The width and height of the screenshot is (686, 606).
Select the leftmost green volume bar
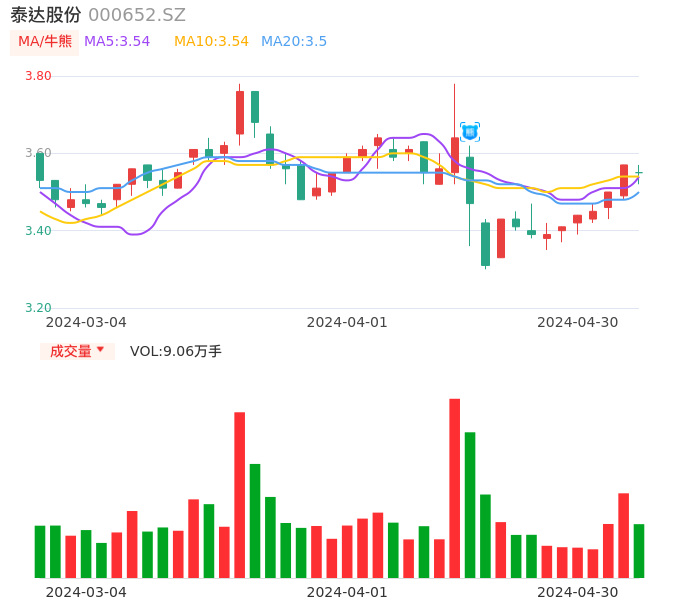[x=40, y=551]
